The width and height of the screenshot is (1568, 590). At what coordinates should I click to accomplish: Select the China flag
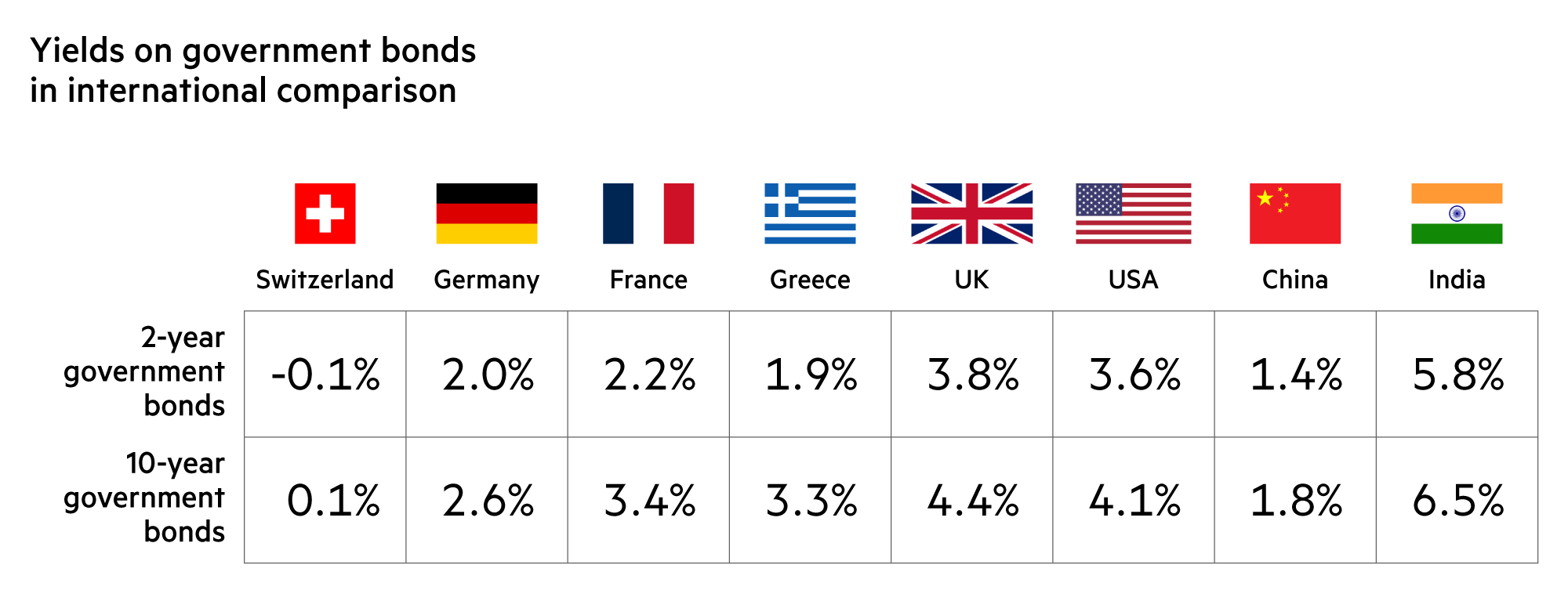click(x=1294, y=213)
